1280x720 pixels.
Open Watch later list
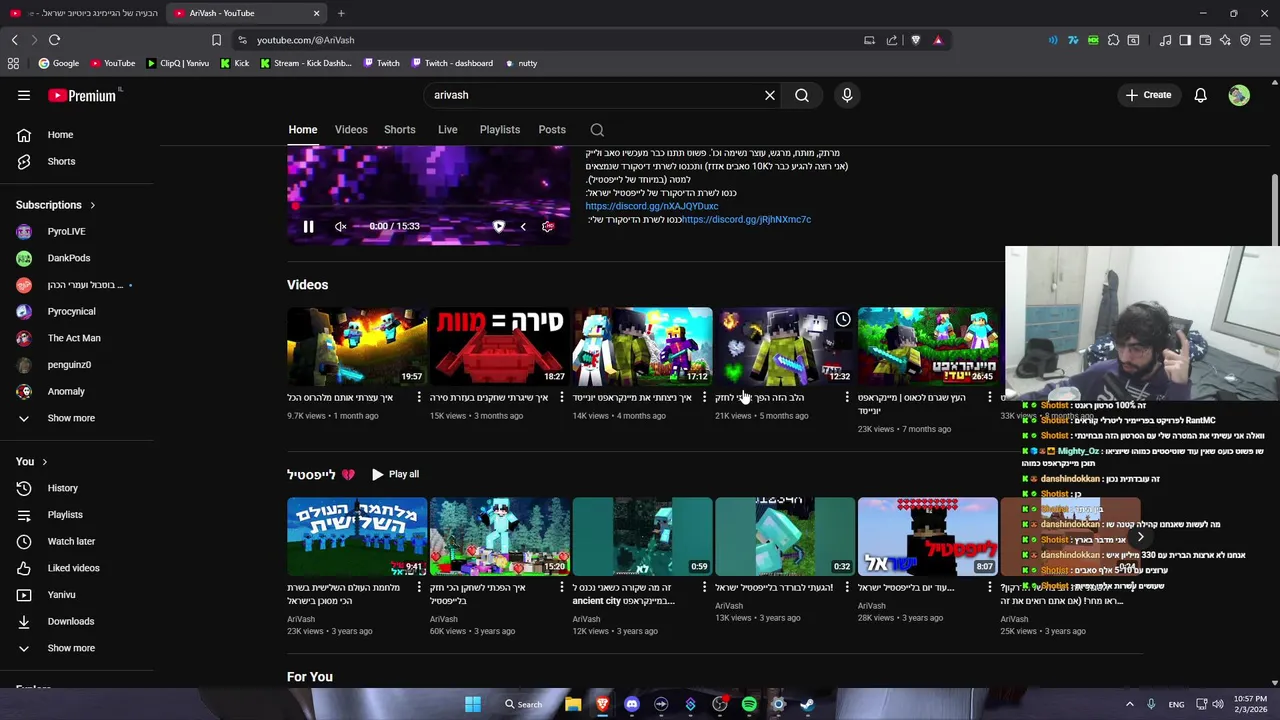[77, 541]
